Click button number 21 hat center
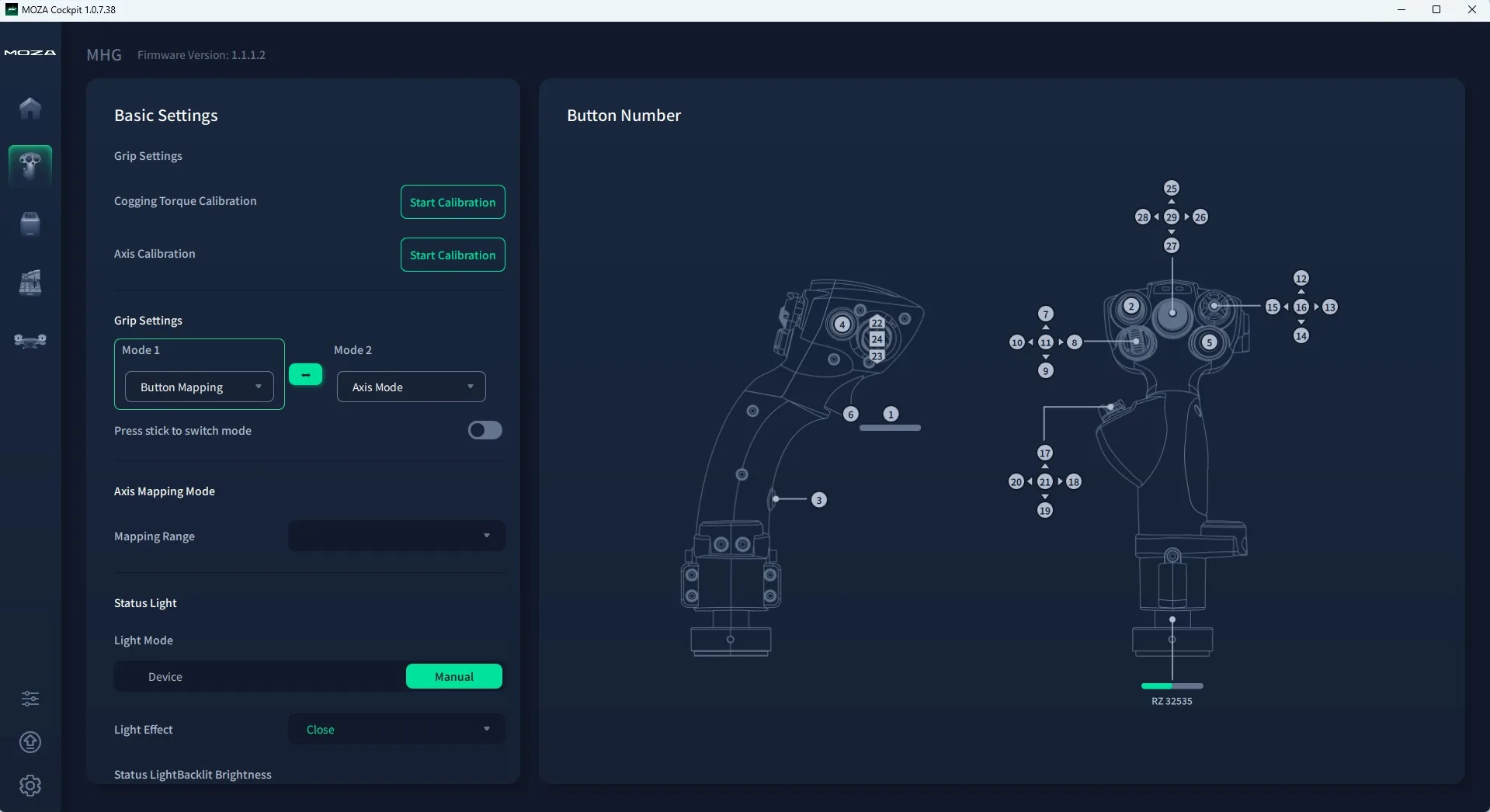The width and height of the screenshot is (1490, 812). coord(1045,482)
